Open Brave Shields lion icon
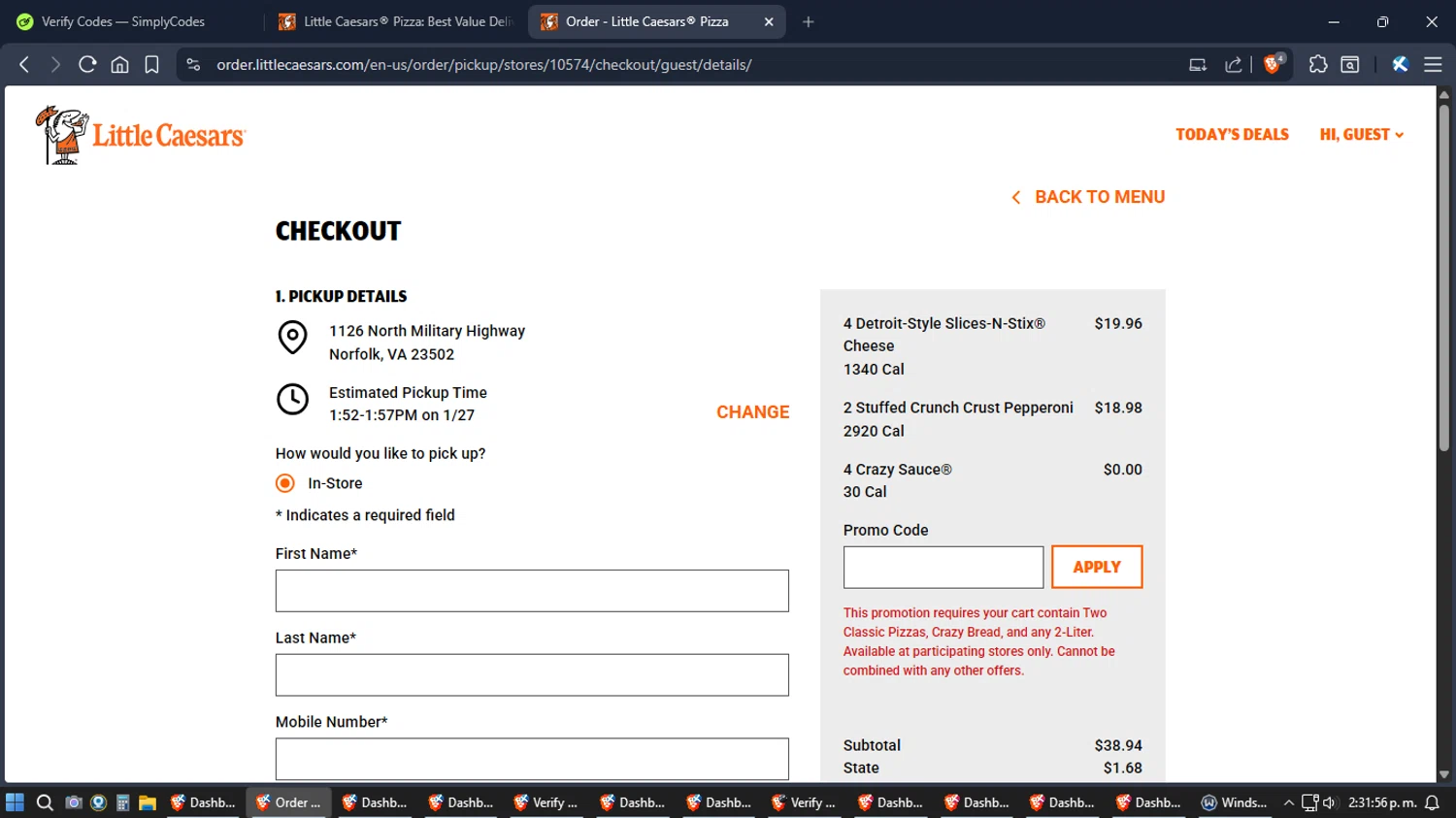The image size is (1456, 818). pyautogui.click(x=1273, y=64)
